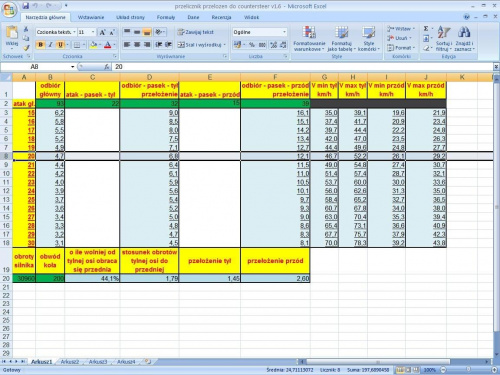Open Sort and Filter (Sortuj i filtruj)
500x375 pixels.
pos(444,39)
